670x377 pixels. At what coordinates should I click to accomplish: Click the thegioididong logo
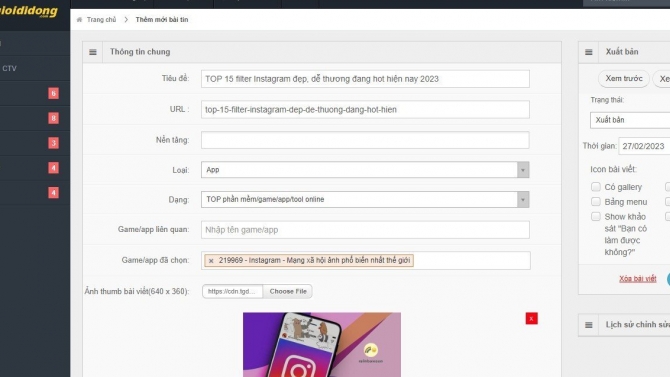(x=28, y=11)
